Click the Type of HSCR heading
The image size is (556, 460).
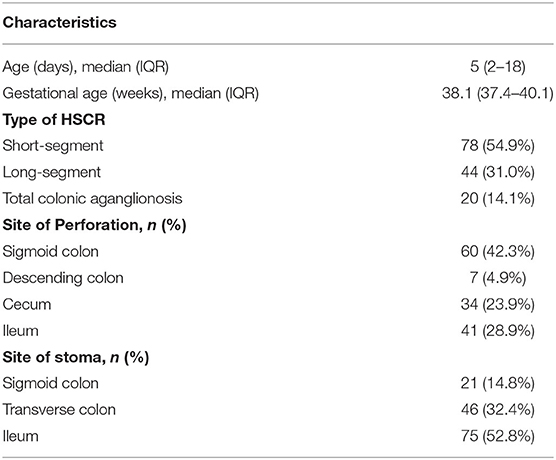point(54,120)
